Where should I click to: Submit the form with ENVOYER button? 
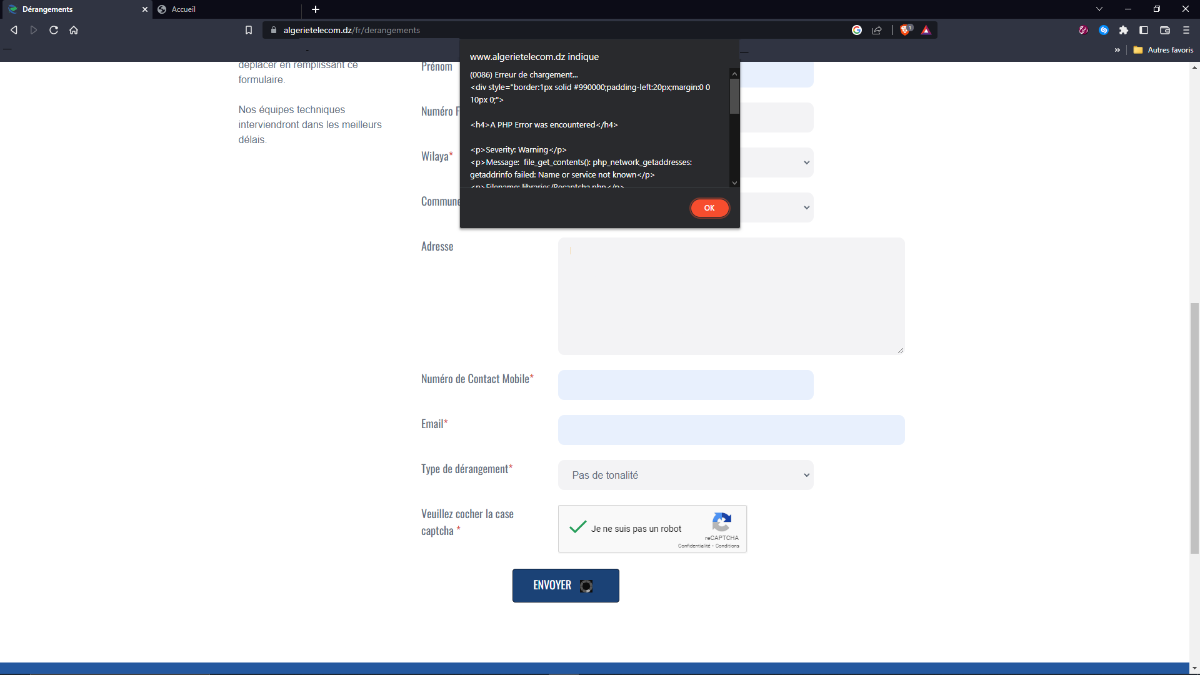[565, 585]
